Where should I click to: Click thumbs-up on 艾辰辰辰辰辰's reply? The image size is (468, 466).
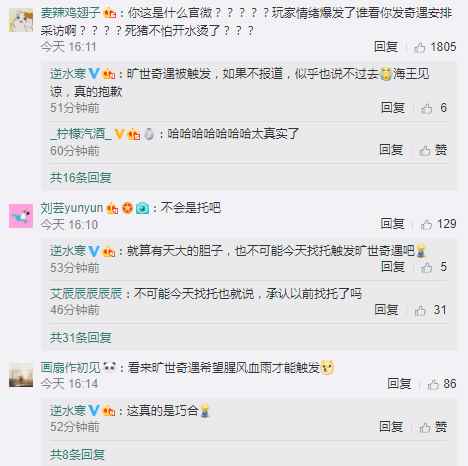tap(430, 310)
